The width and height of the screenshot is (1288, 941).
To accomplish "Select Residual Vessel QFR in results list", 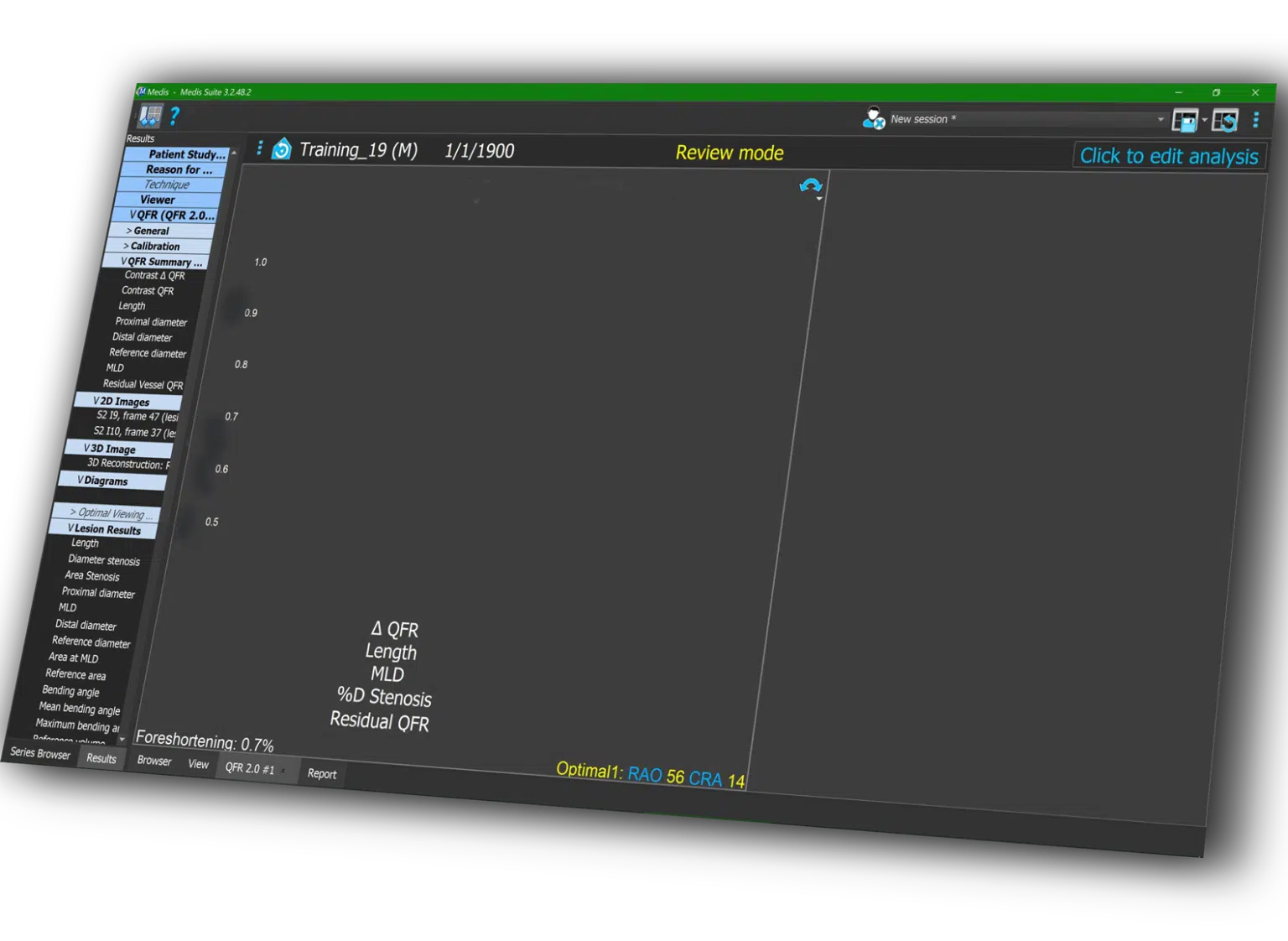I will pyautogui.click(x=143, y=384).
